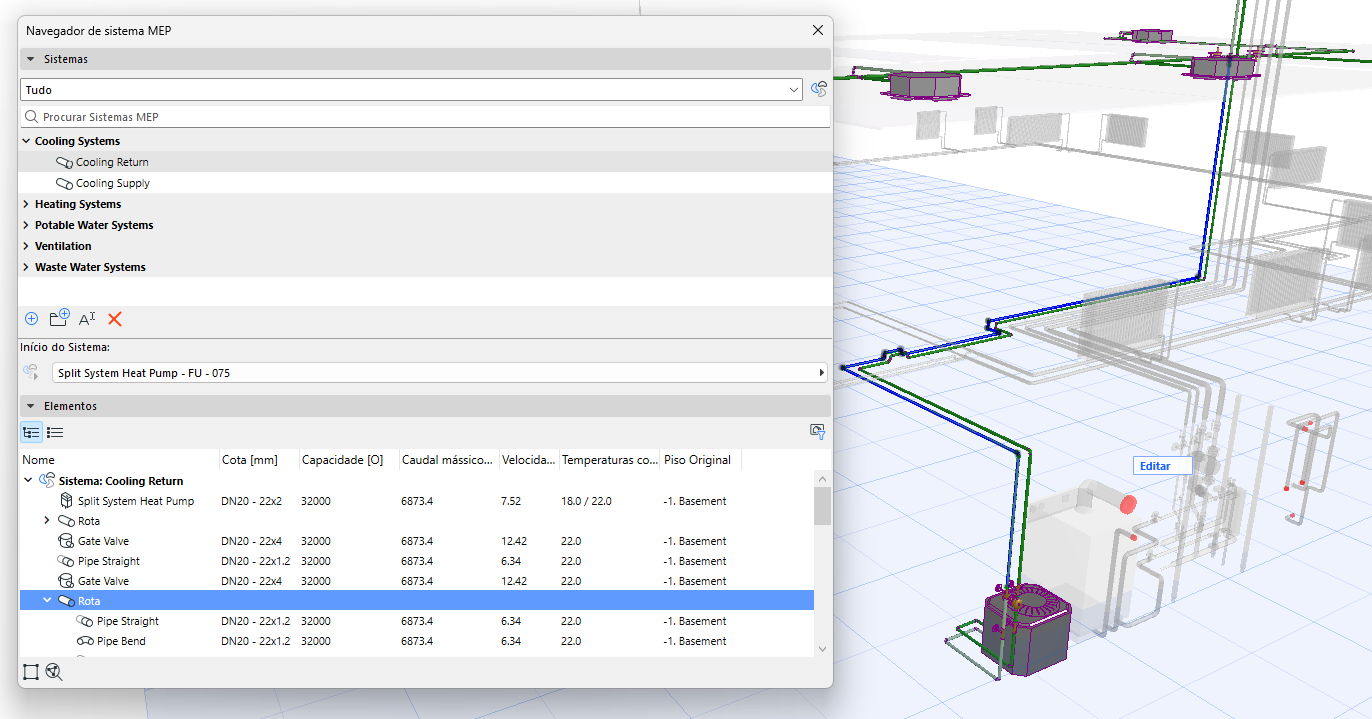Collapse the Sistema: Cooling Return node

click(x=28, y=481)
